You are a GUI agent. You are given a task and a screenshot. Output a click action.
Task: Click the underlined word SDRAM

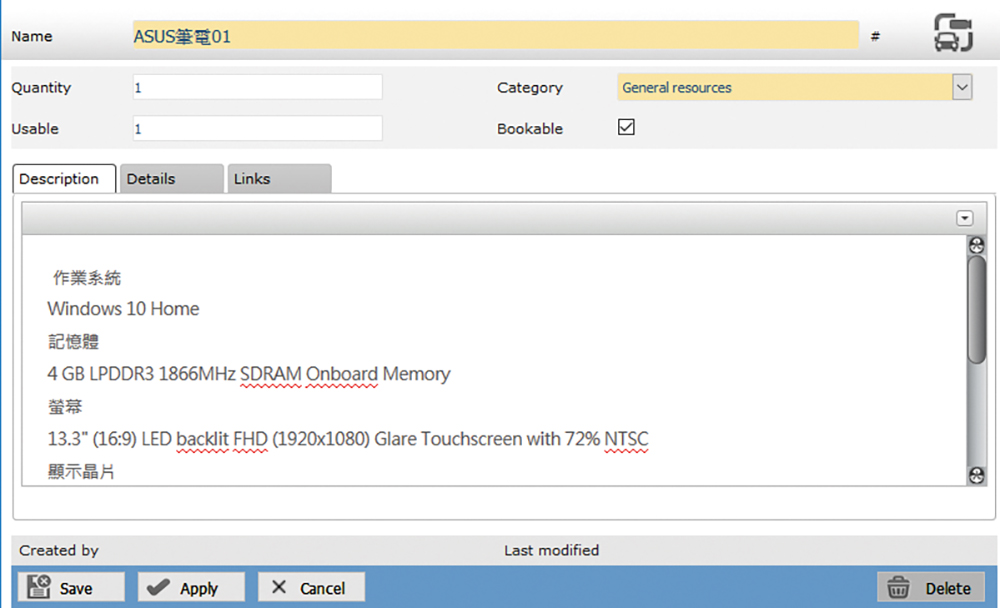pos(270,374)
